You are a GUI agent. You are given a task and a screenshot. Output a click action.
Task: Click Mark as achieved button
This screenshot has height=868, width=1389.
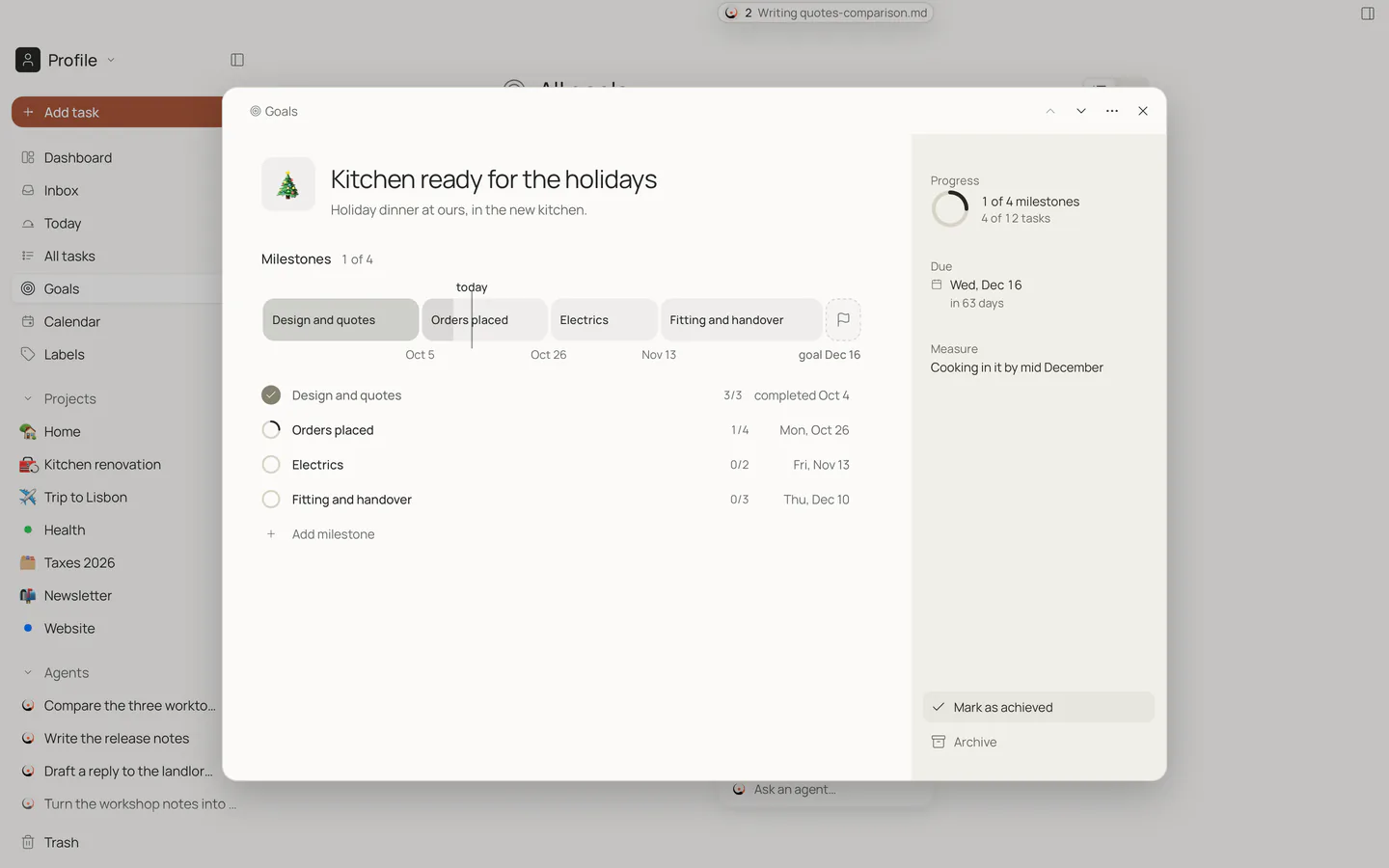[x=1038, y=707]
